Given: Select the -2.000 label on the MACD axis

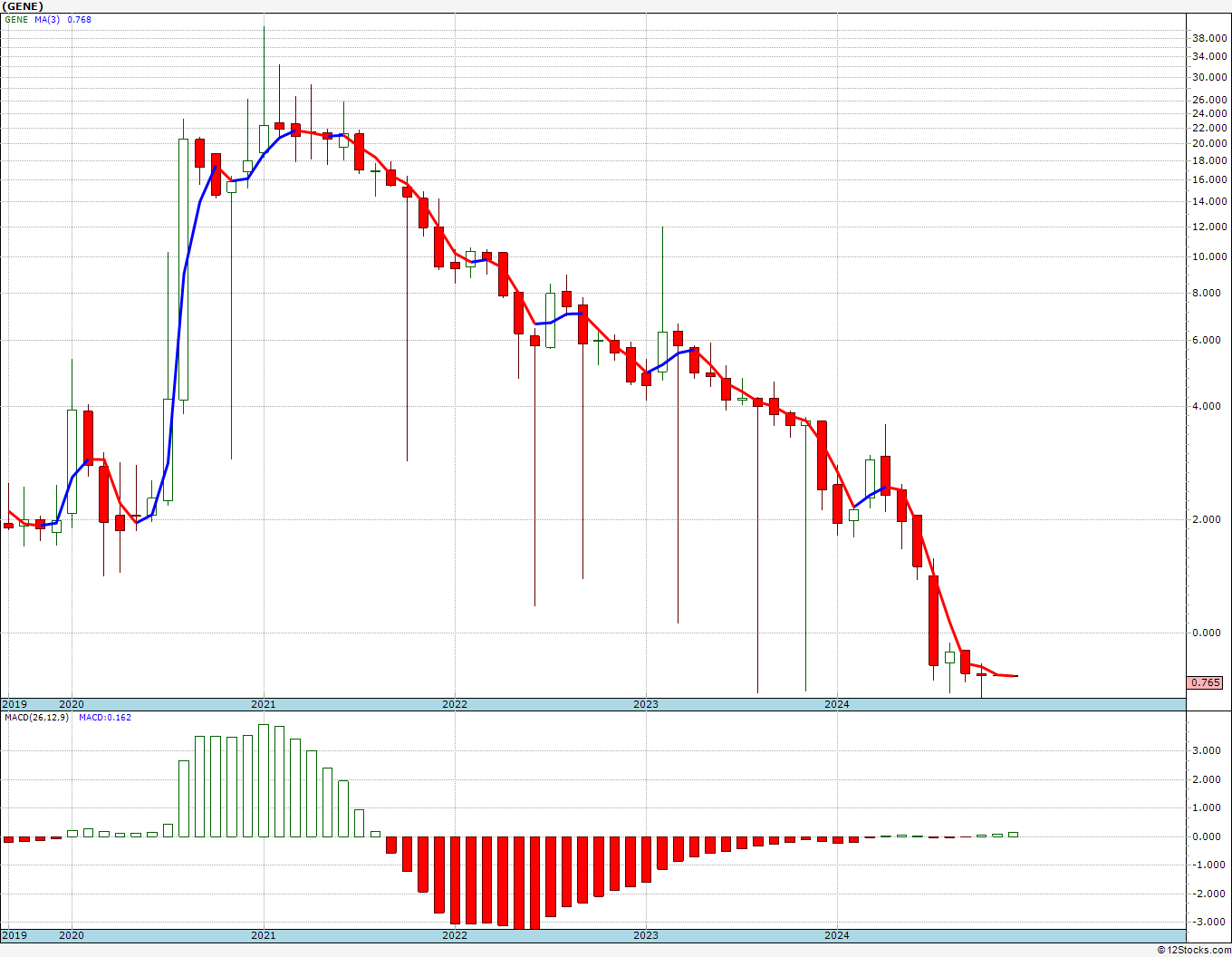Looking at the screenshot, I should [1210, 894].
